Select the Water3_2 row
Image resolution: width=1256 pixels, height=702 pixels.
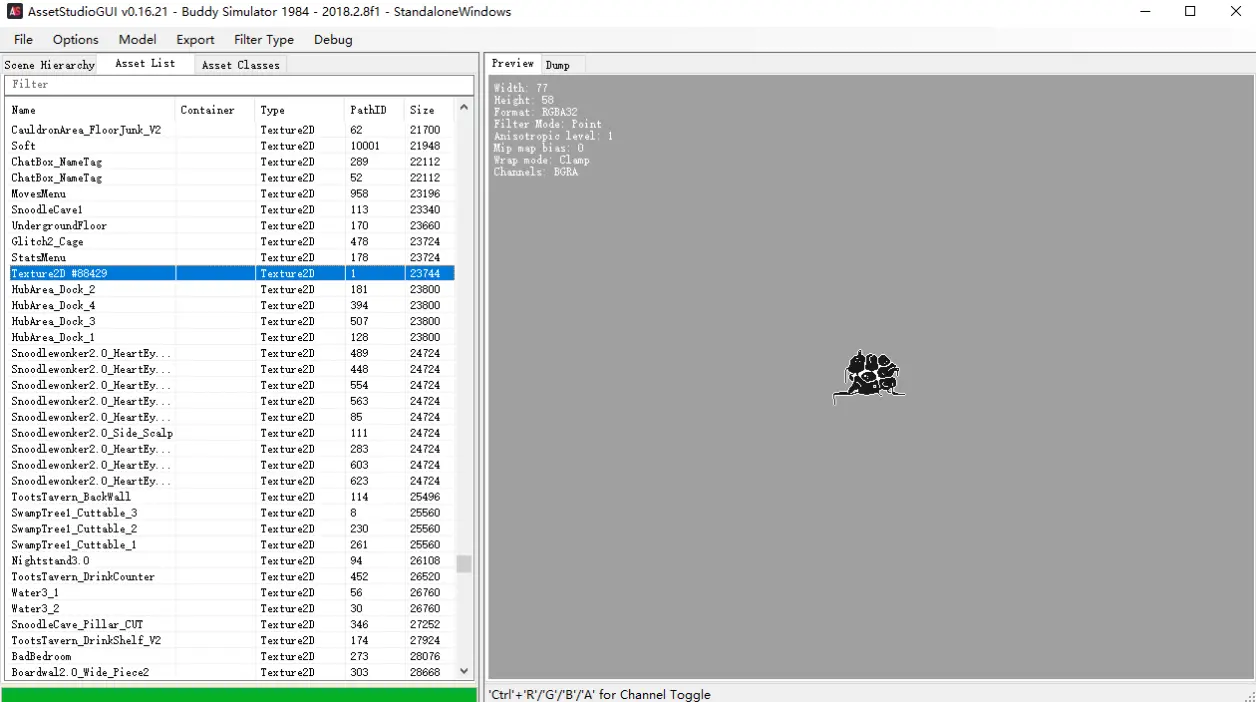pos(230,609)
